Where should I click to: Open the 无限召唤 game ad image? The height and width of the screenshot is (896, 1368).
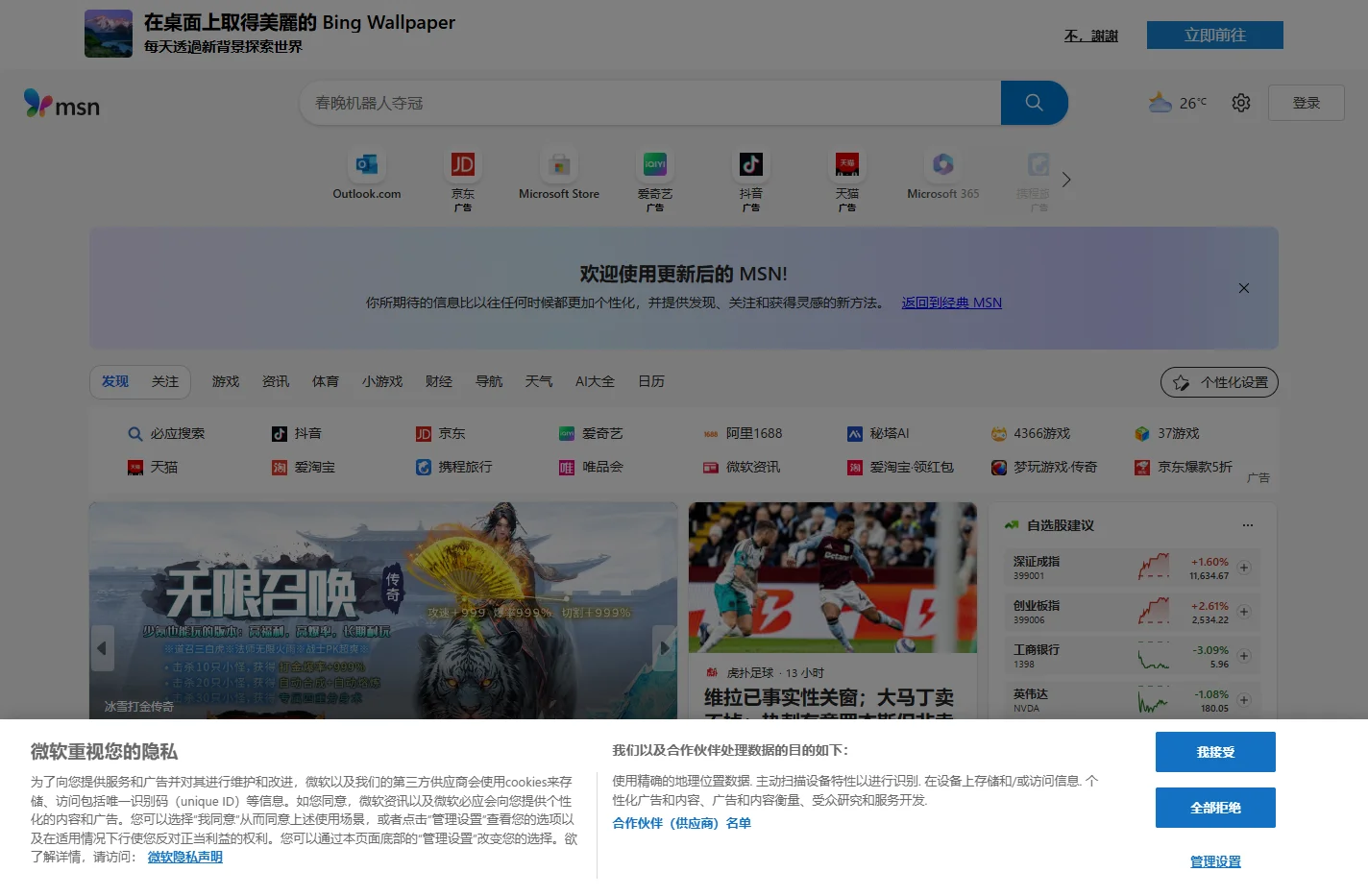pyautogui.click(x=383, y=611)
